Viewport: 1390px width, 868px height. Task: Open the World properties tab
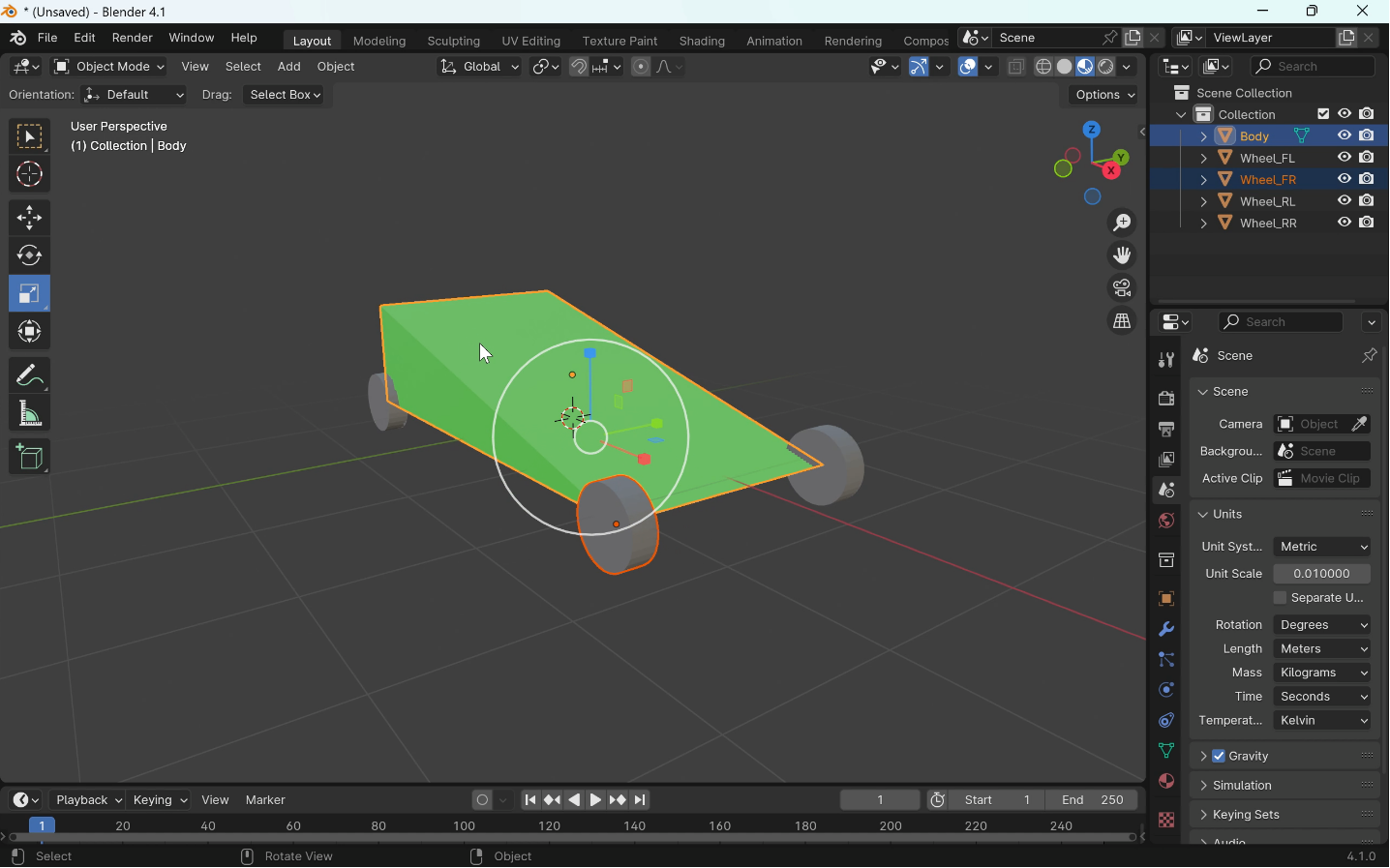[x=1167, y=522]
